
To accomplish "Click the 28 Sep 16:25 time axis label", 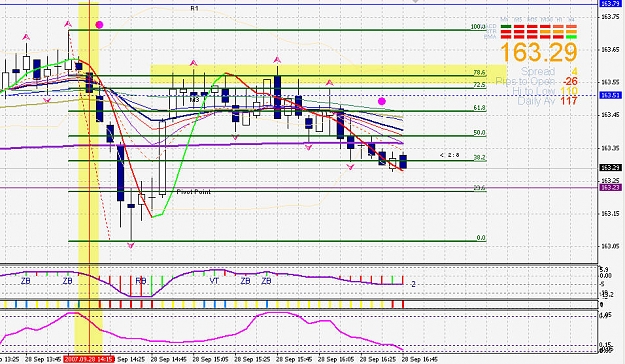I will point(377,359).
